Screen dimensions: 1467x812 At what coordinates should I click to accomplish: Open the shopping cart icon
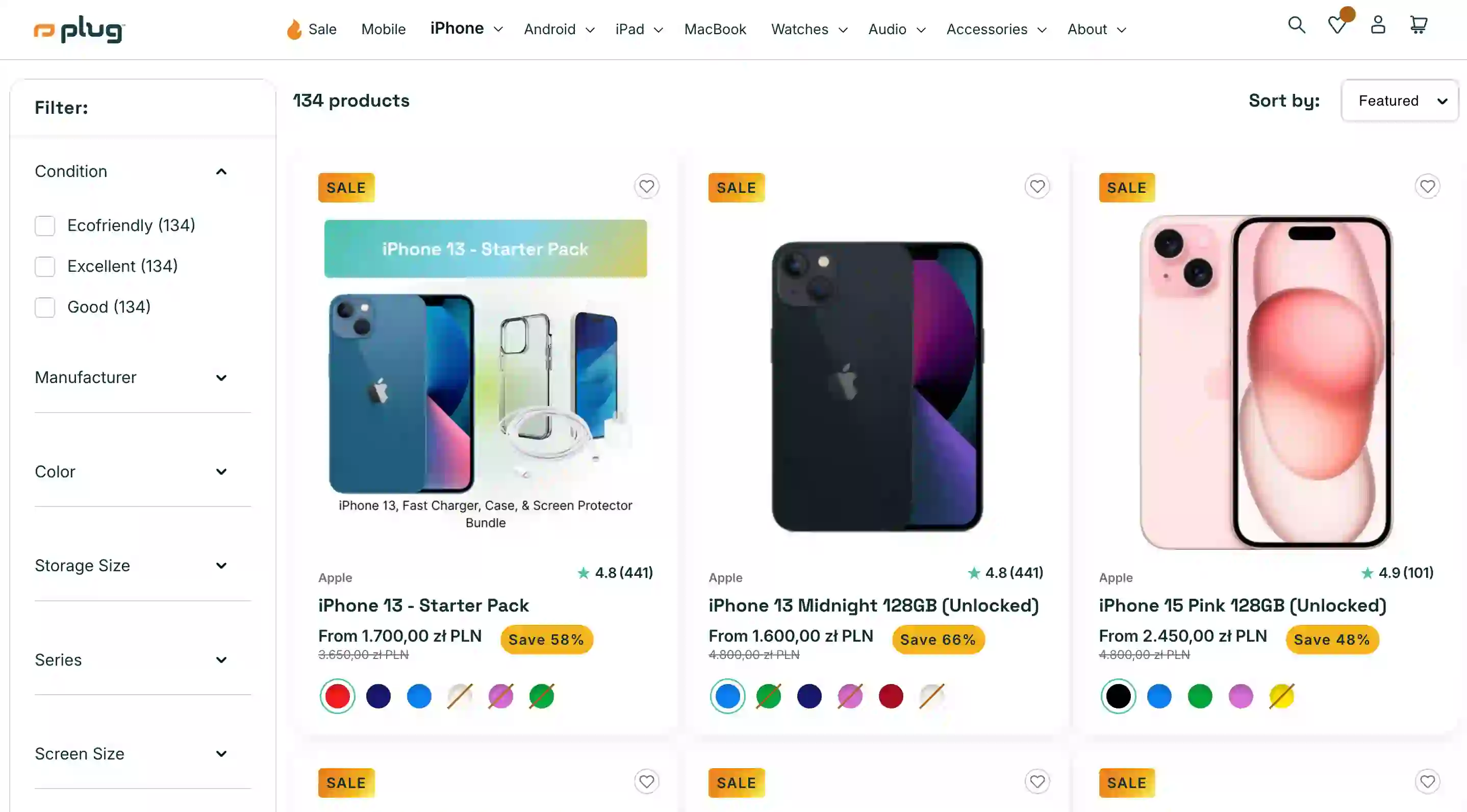1419,25
